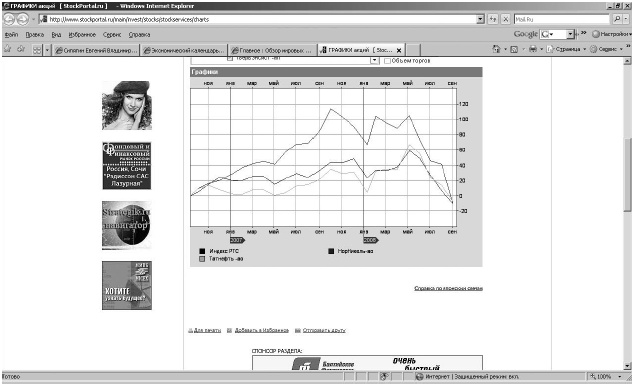Screen dimensions: 635x386
Task: Open the Избранное menu
Action: (82, 35)
